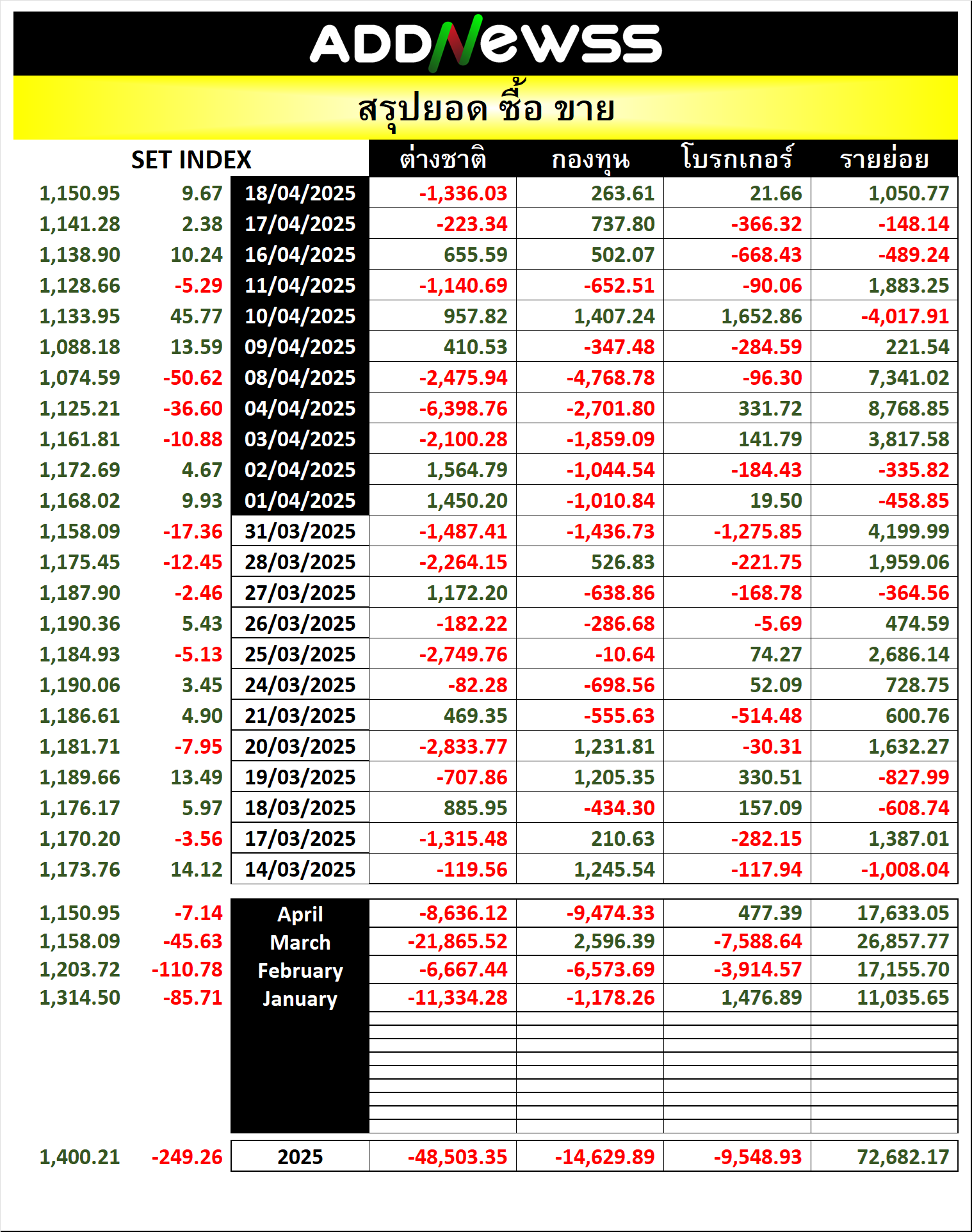The height and width of the screenshot is (1232, 972).
Task: Click index change 45.77
Action: [x=197, y=316]
